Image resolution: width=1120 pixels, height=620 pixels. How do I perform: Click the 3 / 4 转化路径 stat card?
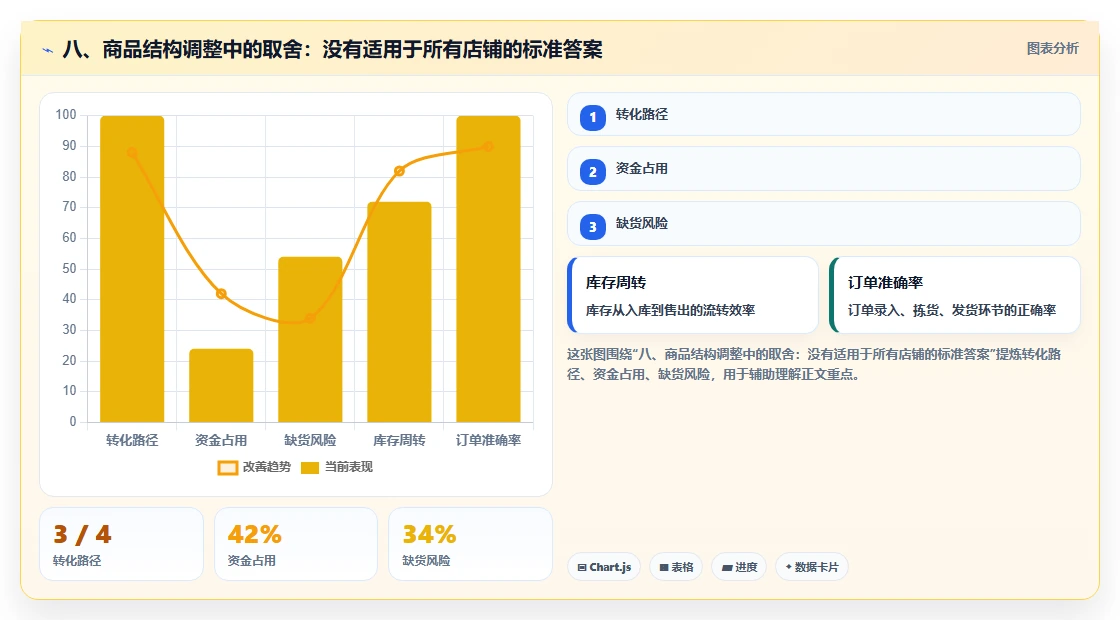tap(121, 544)
